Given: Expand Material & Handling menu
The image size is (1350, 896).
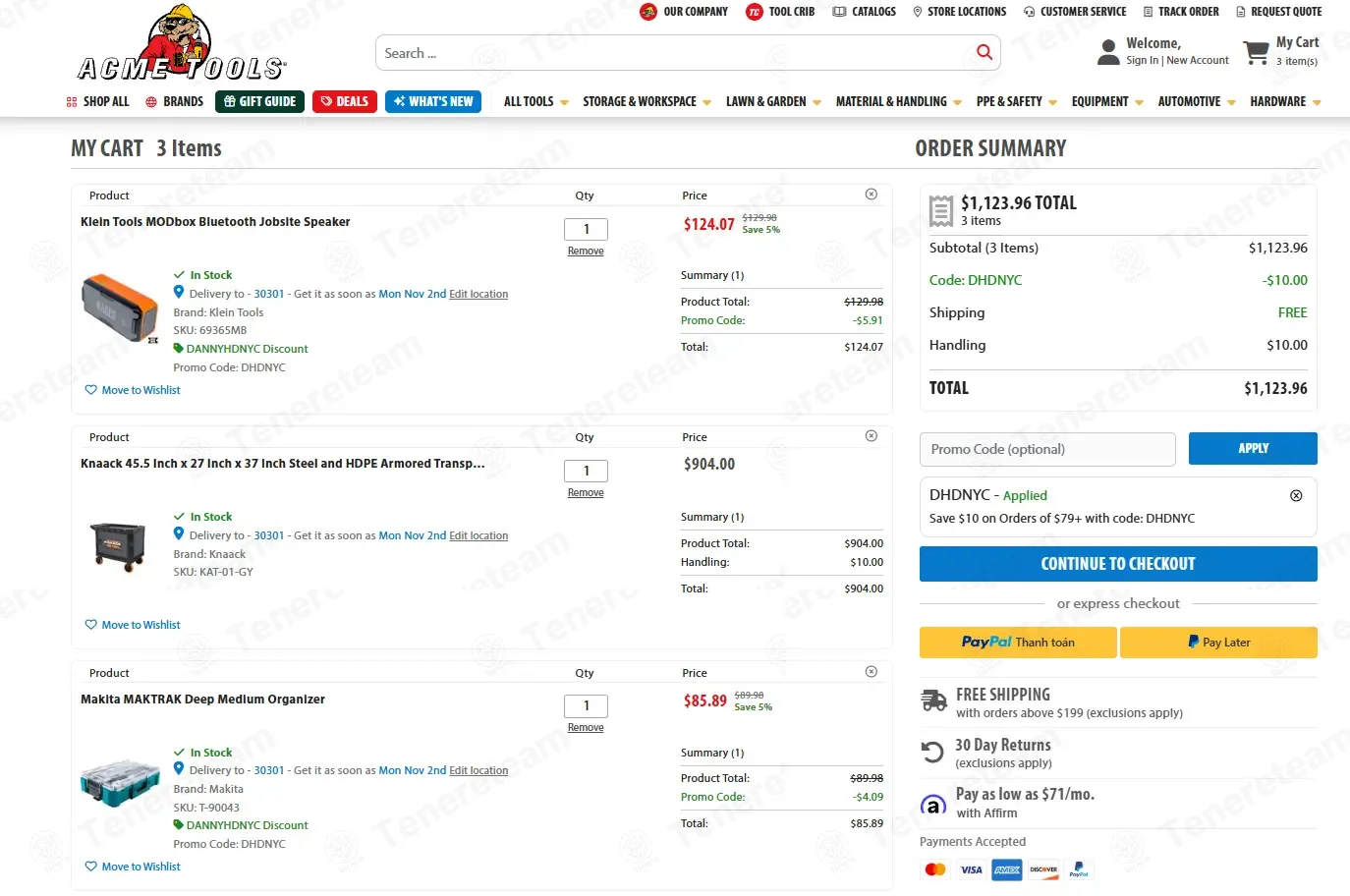Looking at the screenshot, I should [x=899, y=101].
